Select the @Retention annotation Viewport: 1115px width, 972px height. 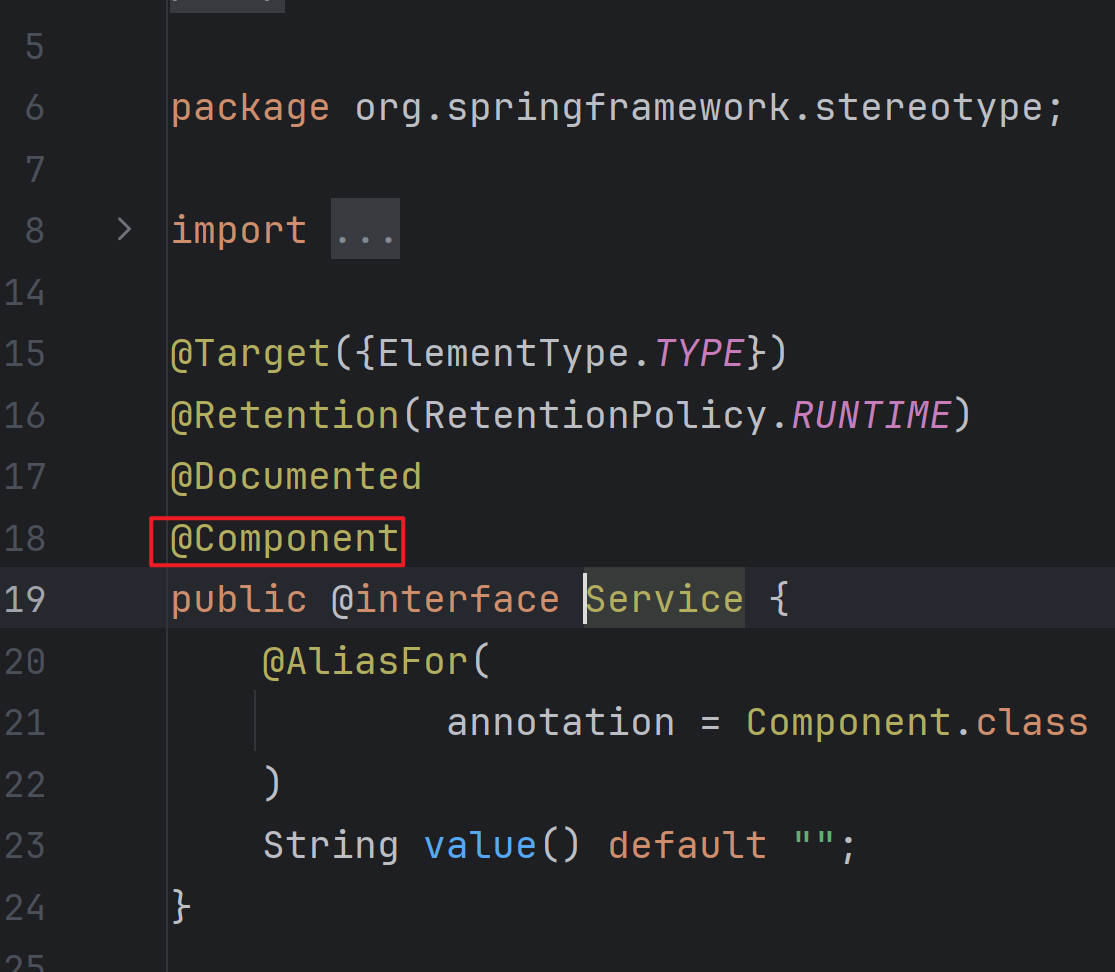[x=285, y=415]
